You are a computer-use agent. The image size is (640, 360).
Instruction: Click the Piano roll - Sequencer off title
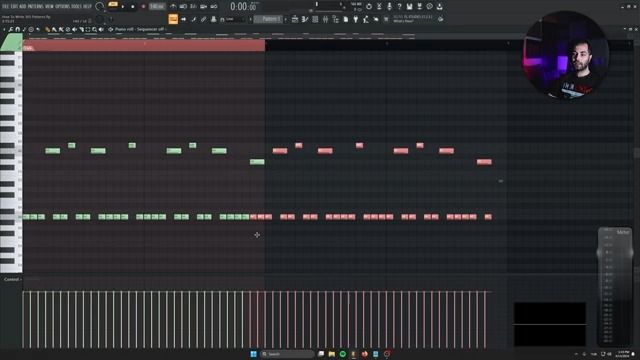point(139,29)
